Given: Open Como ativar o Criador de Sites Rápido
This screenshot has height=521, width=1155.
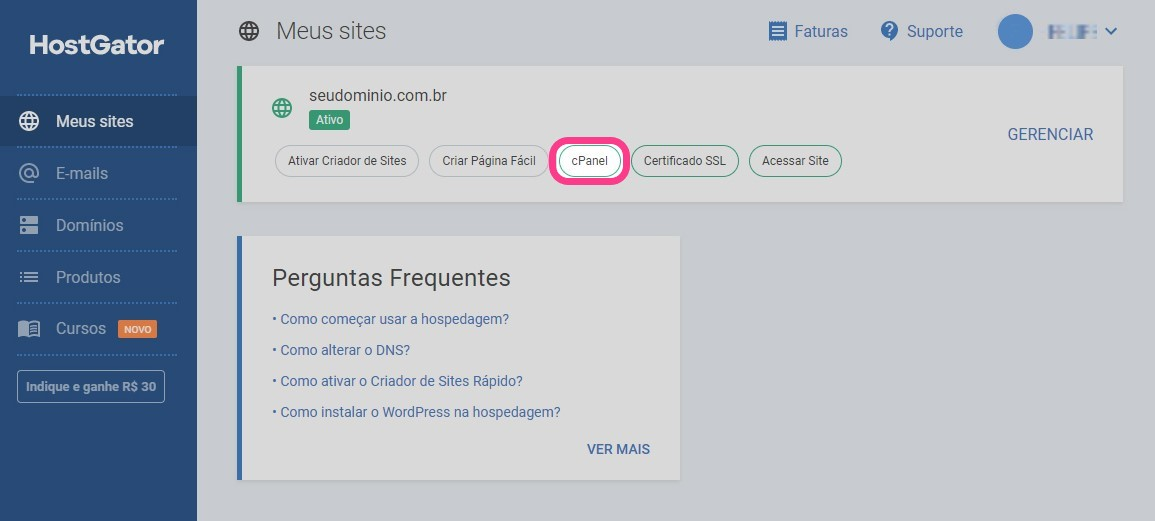Looking at the screenshot, I should point(401,381).
